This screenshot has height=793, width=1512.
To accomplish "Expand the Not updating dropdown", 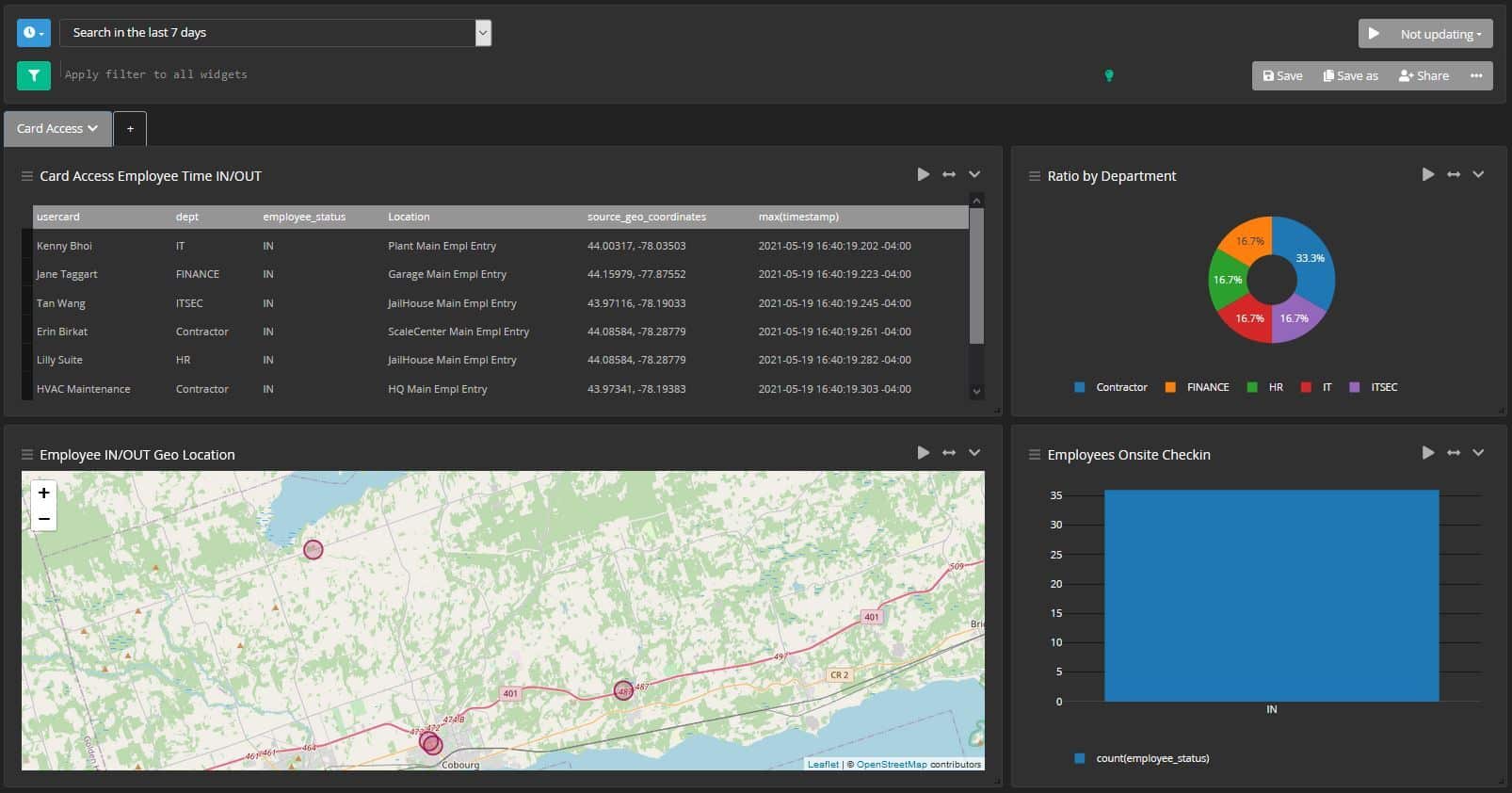I will [1425, 34].
